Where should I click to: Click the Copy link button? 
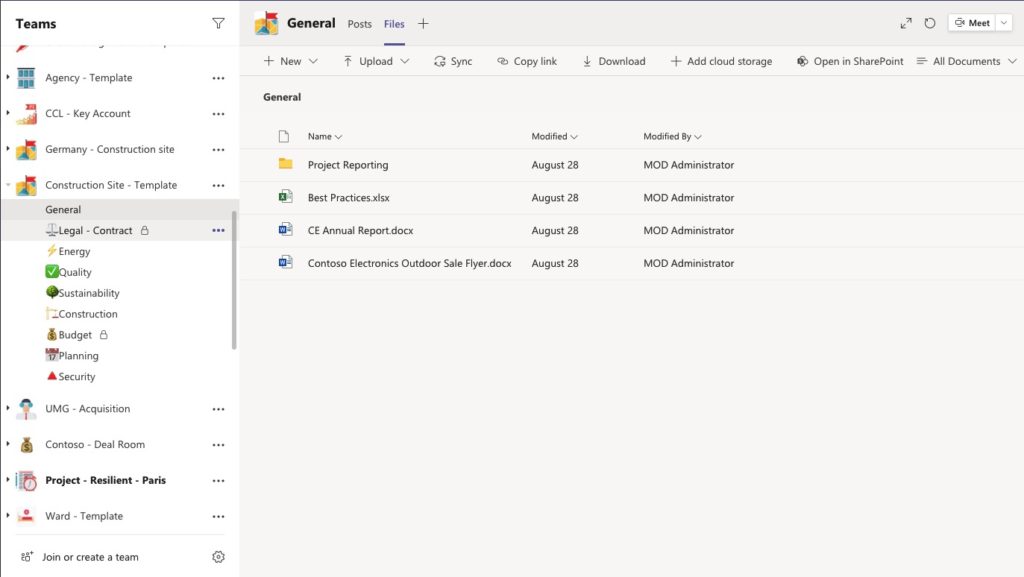click(x=526, y=61)
